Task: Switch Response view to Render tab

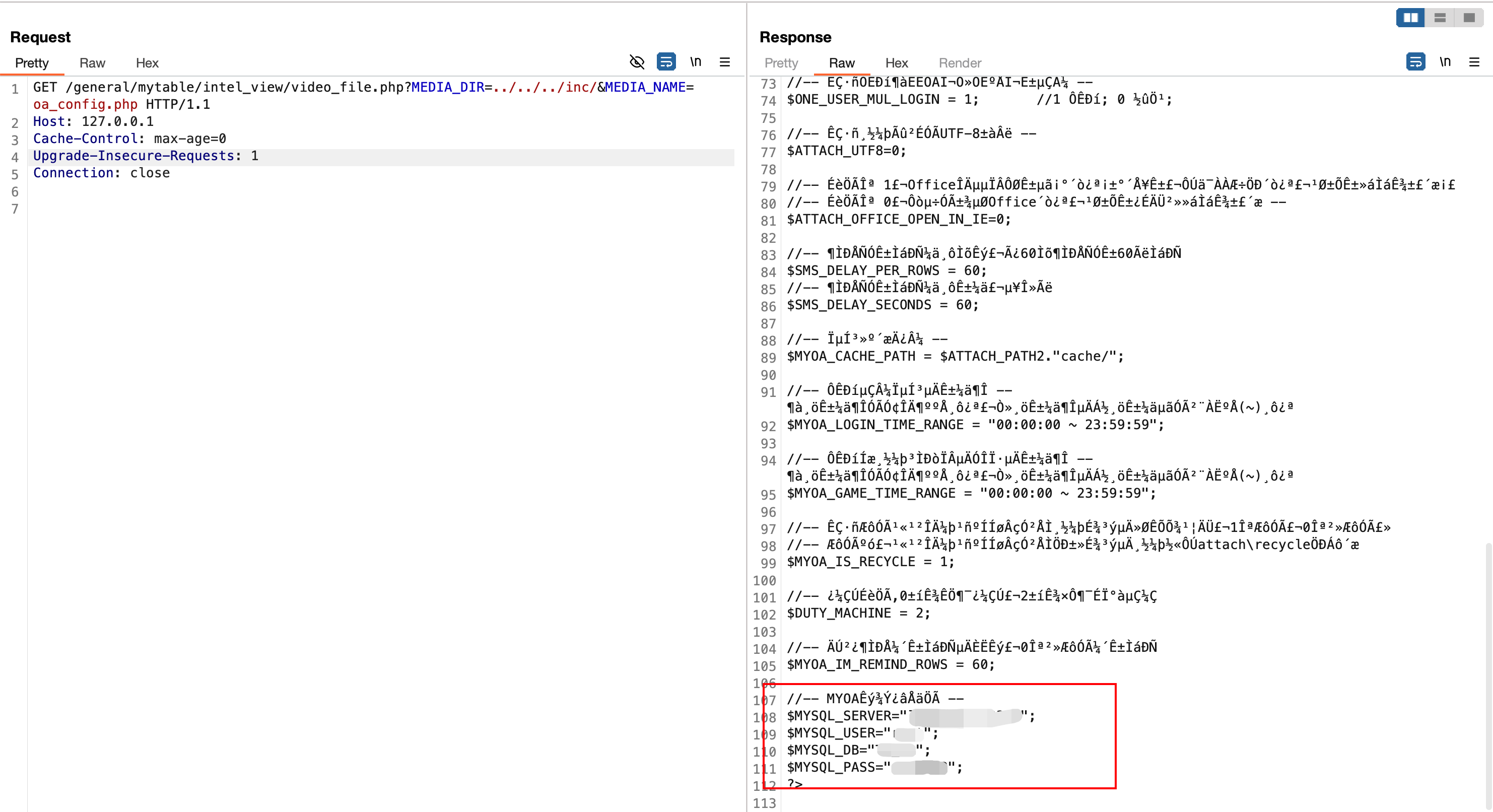Action: click(x=960, y=62)
